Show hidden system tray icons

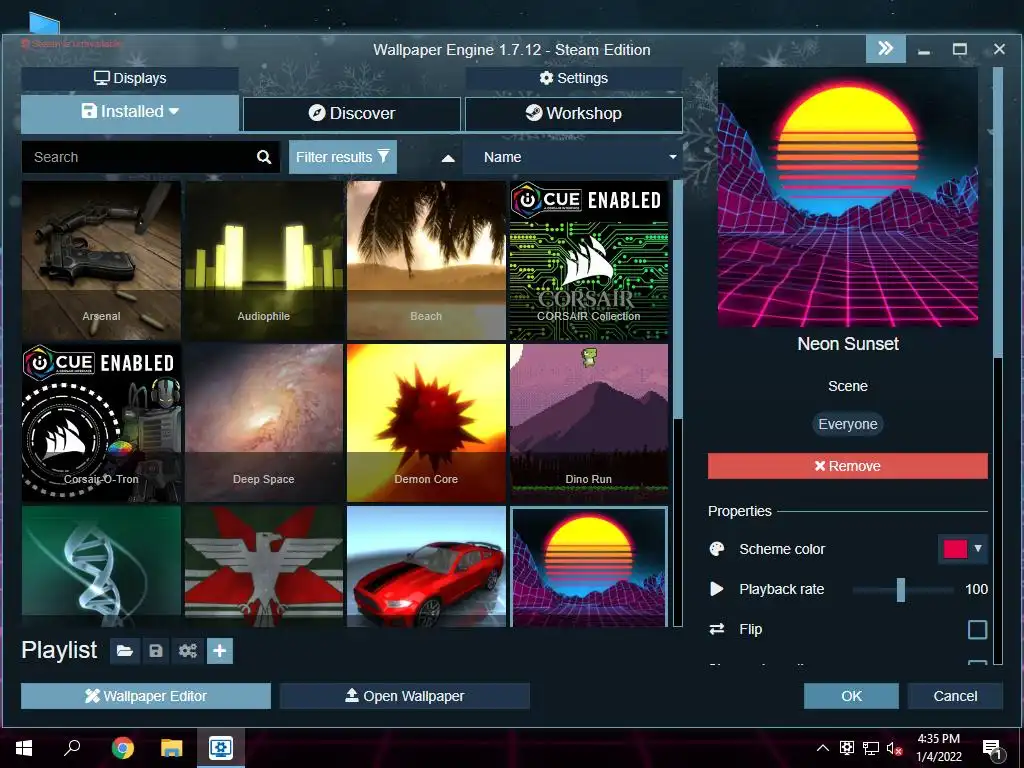[823, 748]
